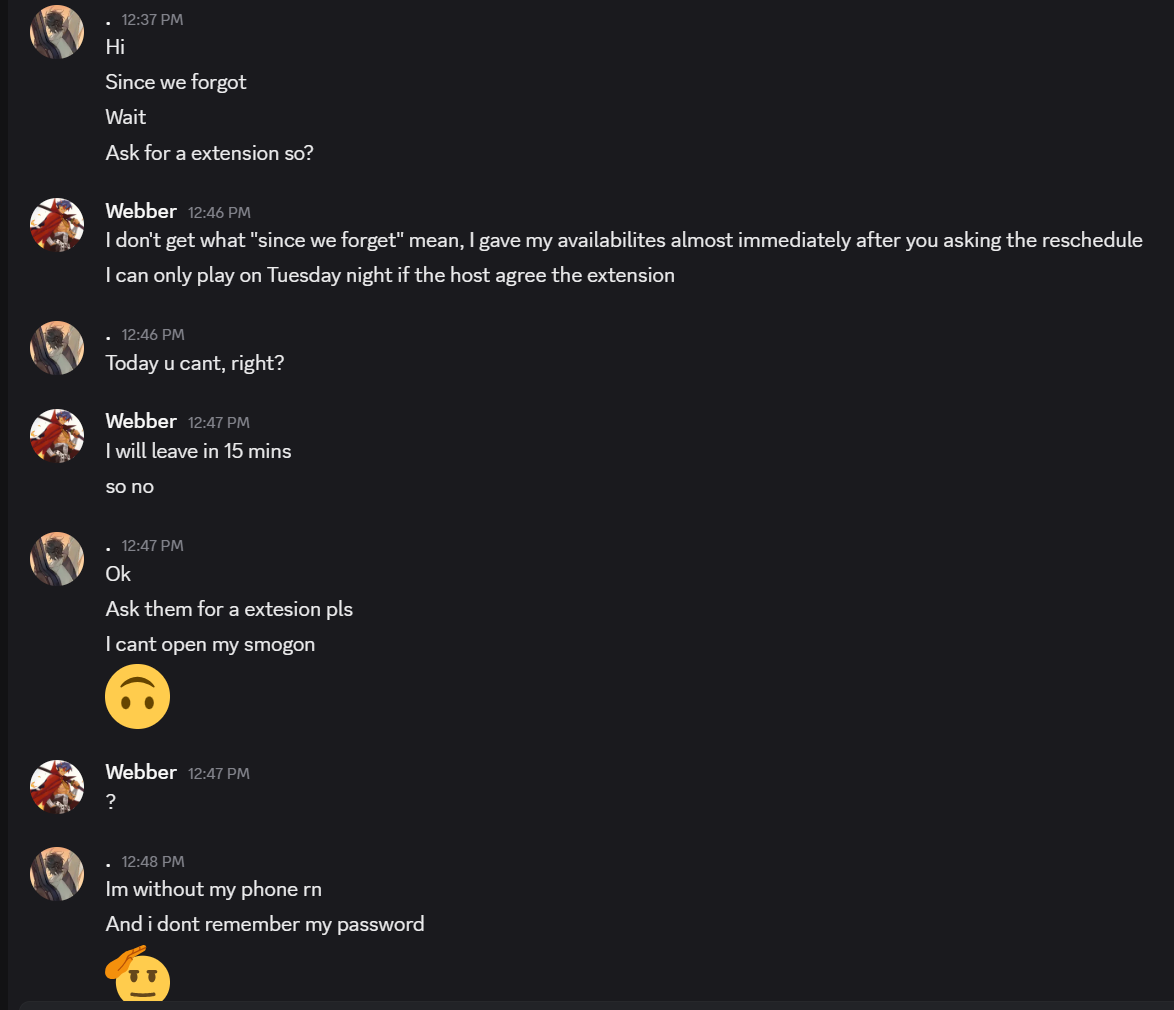The width and height of the screenshot is (1174, 1010).
Task: Click the 12:48 PM timestamp
Action: [153, 862]
